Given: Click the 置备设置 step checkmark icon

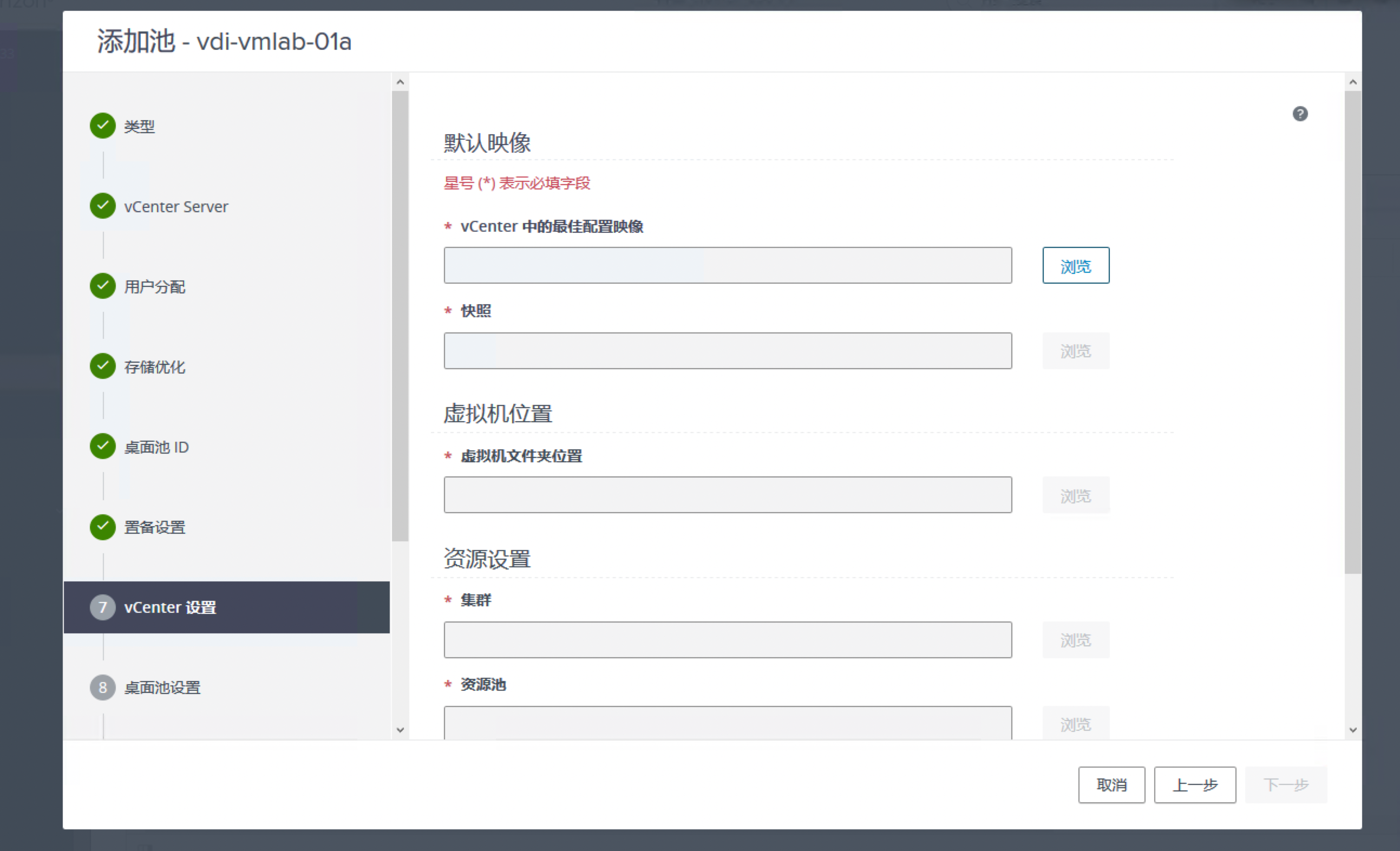Looking at the screenshot, I should point(103,527).
